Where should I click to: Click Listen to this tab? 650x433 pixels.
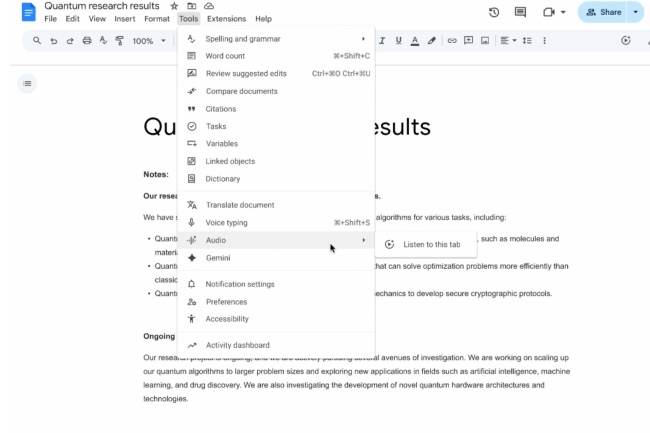(426, 244)
